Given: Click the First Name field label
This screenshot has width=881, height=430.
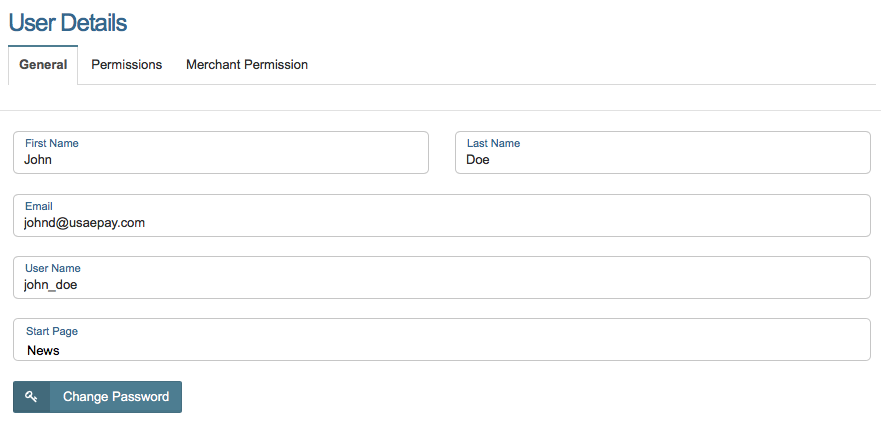Looking at the screenshot, I should [52, 144].
